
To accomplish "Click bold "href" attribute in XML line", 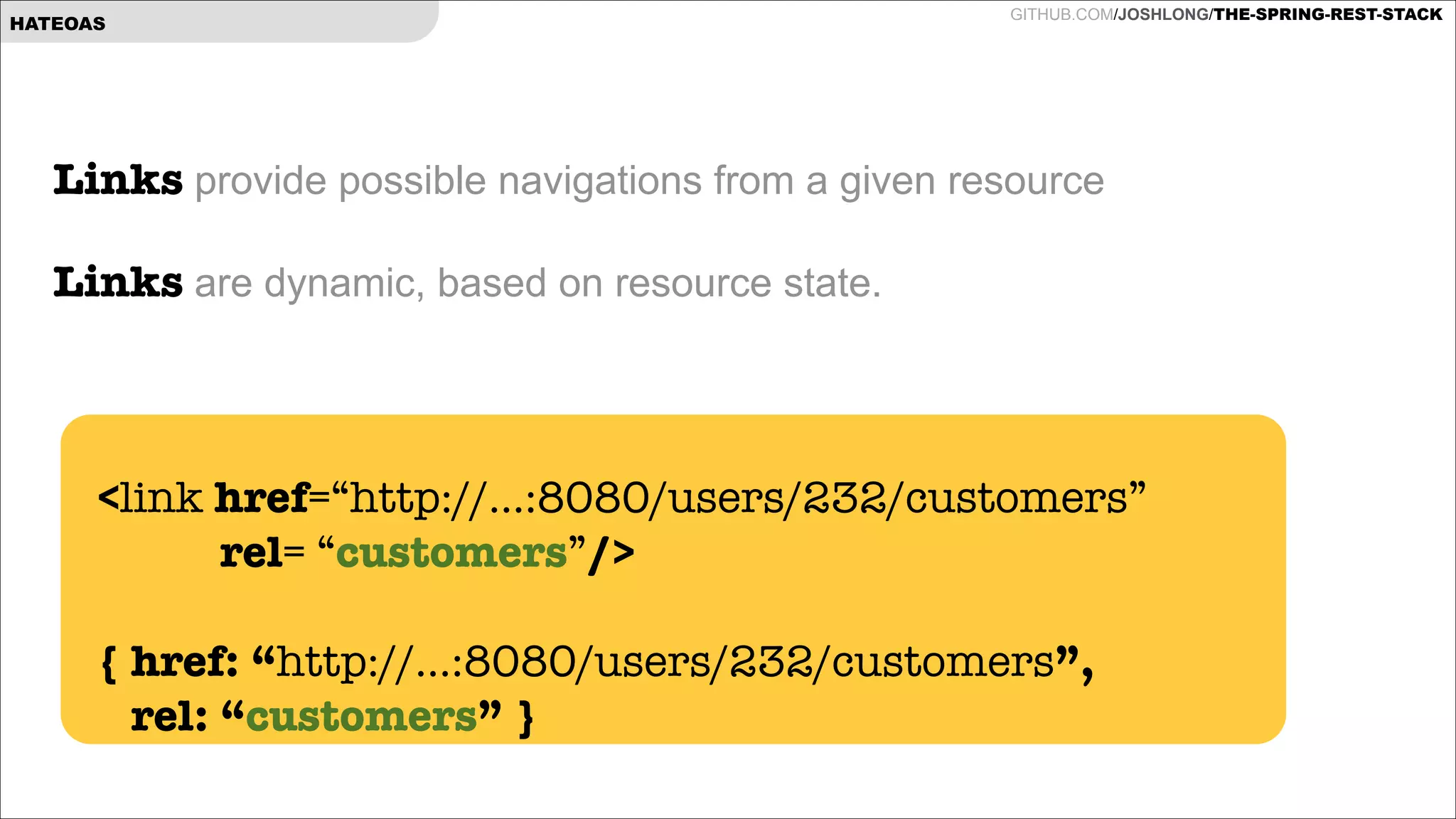I will [x=262, y=498].
